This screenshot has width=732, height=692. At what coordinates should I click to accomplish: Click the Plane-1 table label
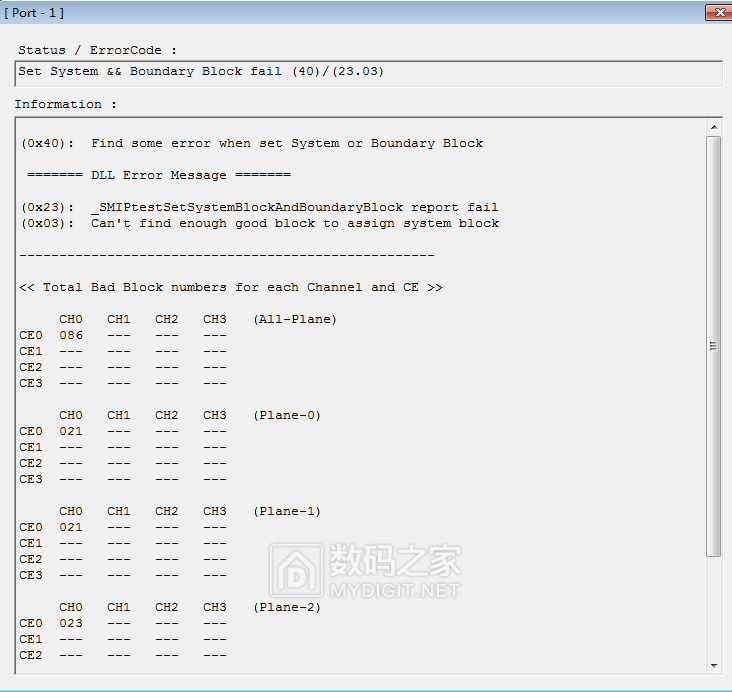coord(287,511)
